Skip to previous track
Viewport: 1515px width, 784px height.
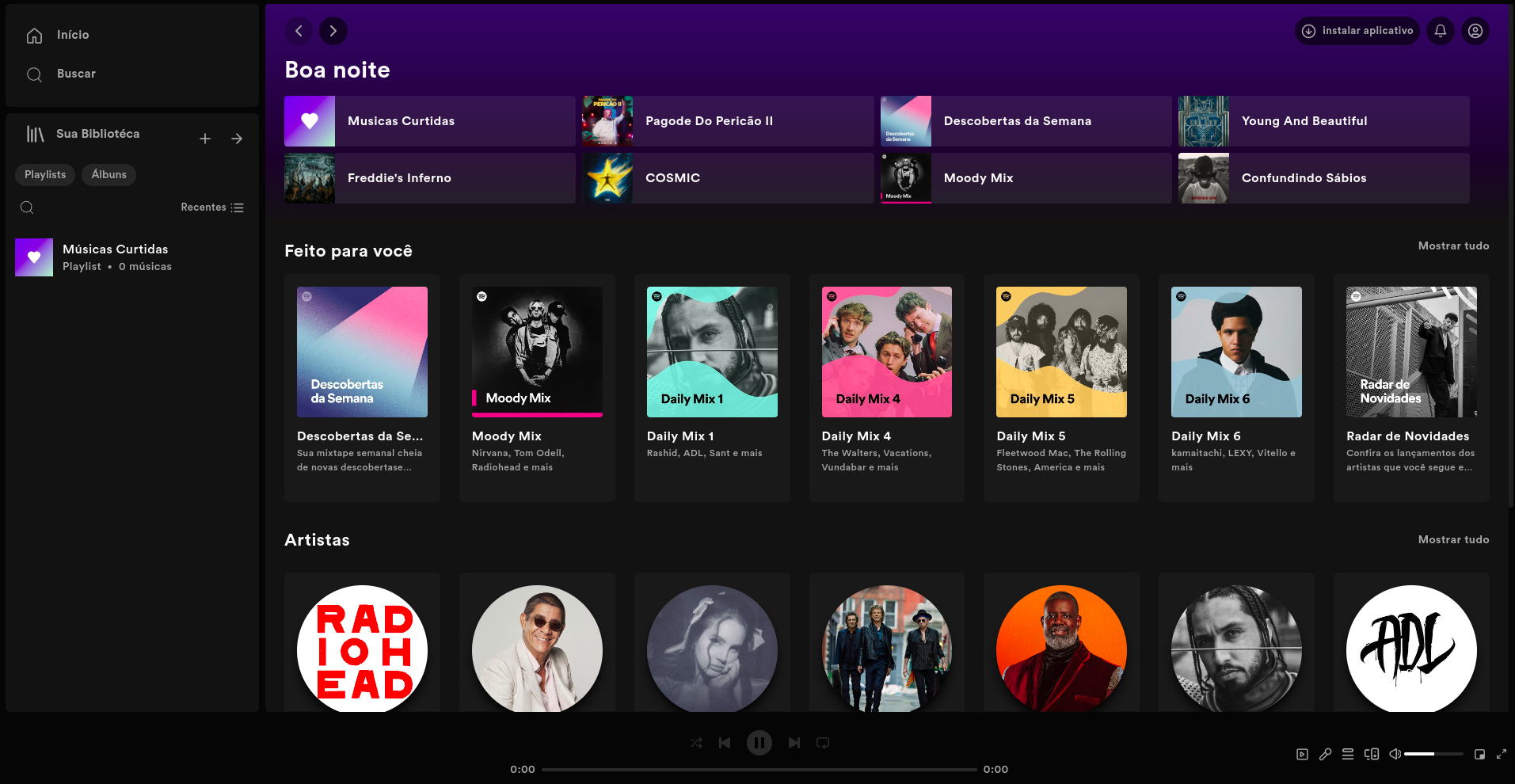(x=725, y=743)
